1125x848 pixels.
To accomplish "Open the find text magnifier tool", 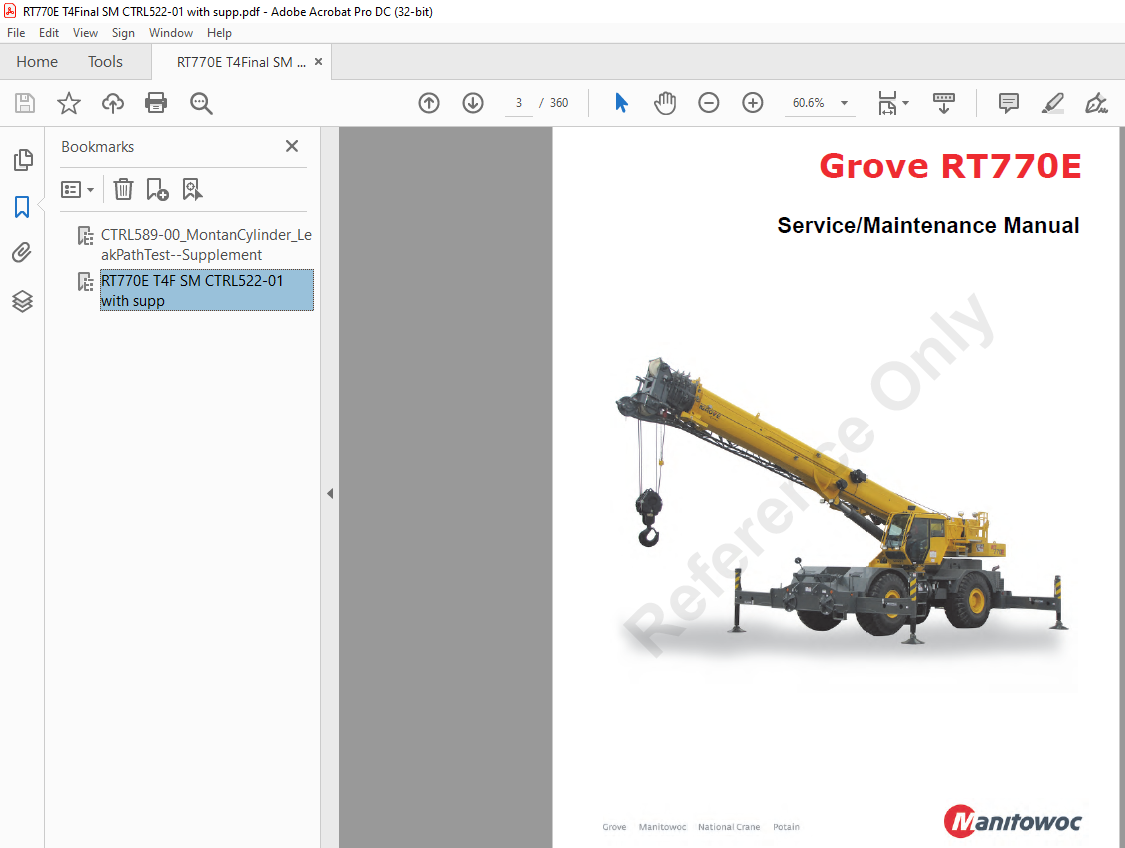I will point(201,103).
